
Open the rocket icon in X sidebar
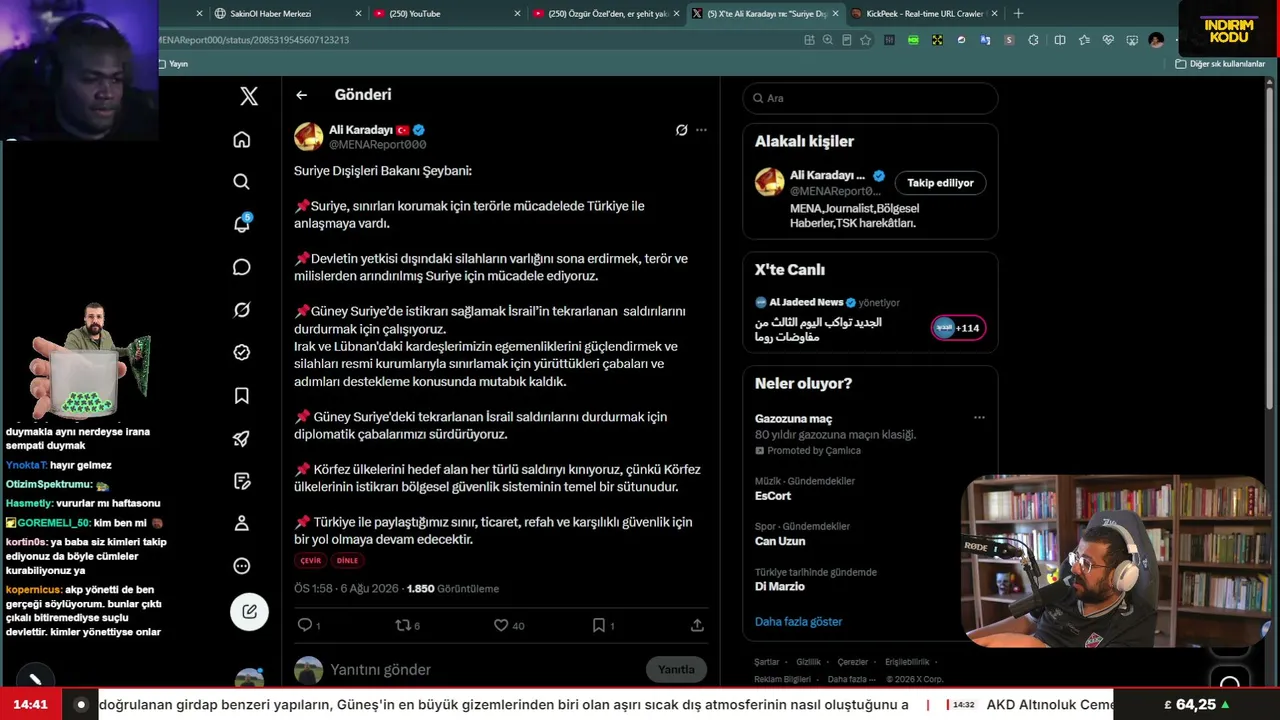[242, 438]
